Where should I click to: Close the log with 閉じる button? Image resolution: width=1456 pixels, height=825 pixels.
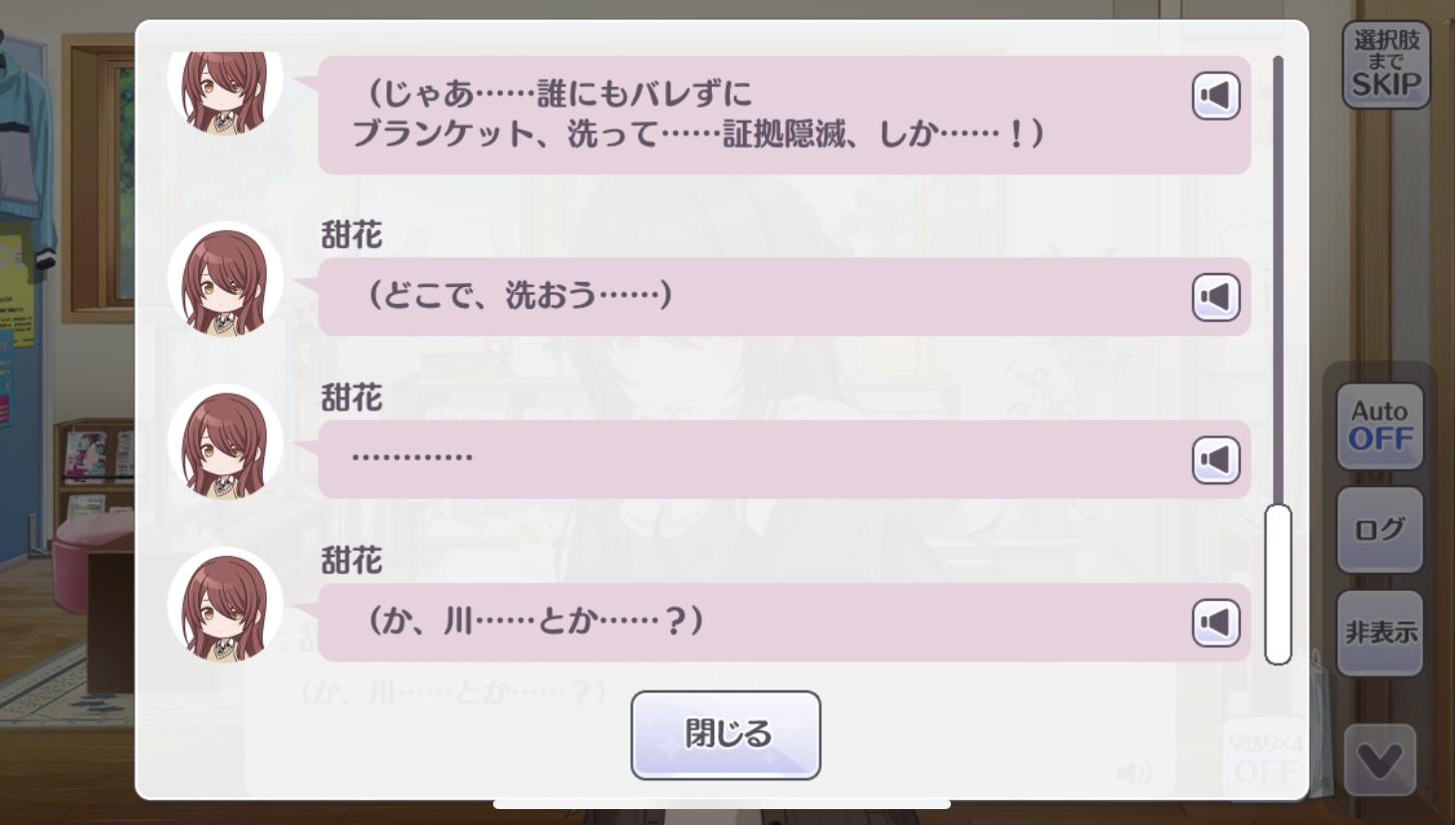725,735
